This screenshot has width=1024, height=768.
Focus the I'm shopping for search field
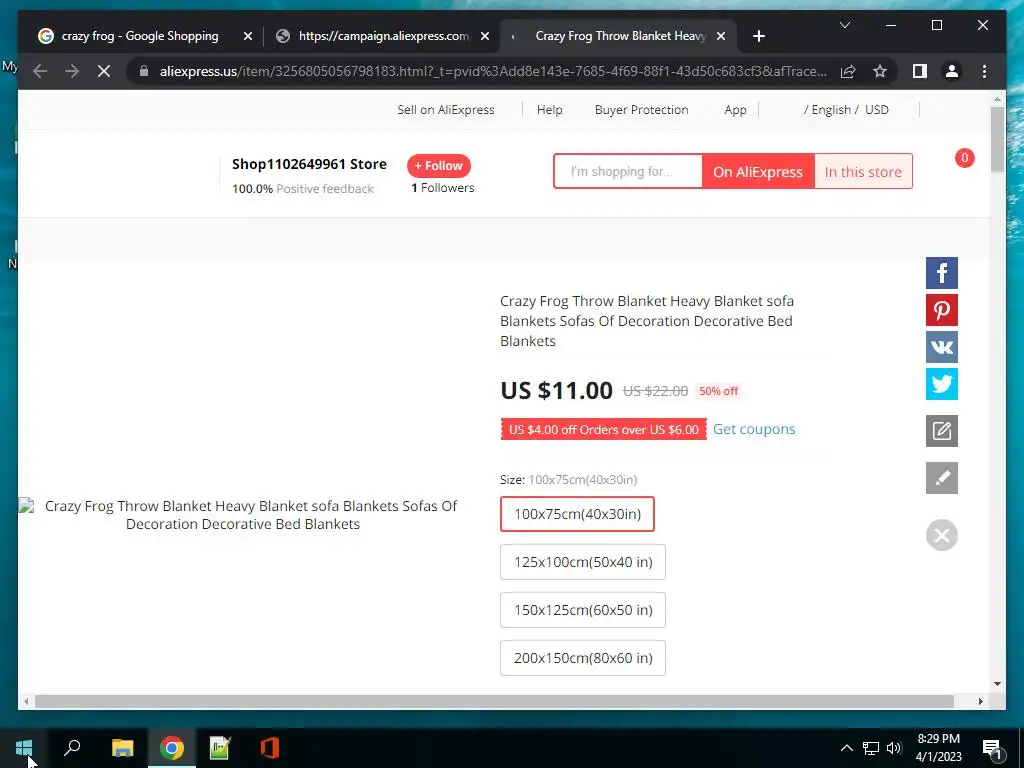(x=628, y=172)
